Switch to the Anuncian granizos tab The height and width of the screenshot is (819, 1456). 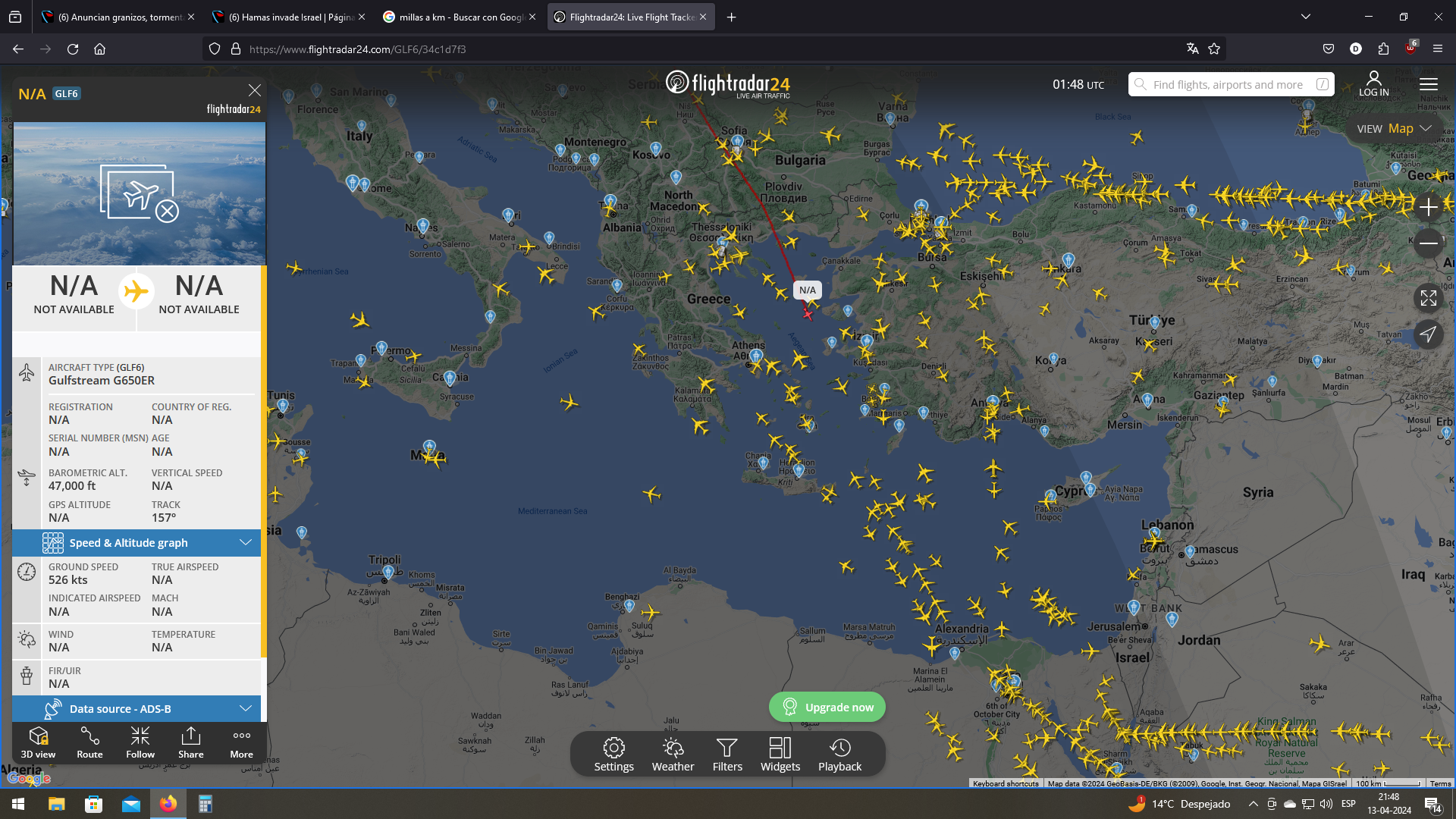(118, 17)
